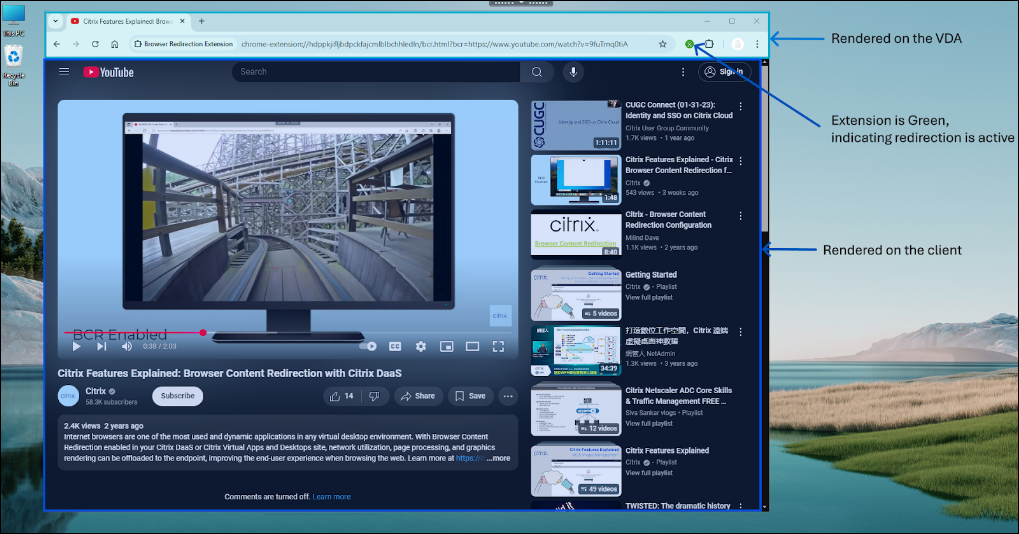1019x534 pixels.
Task: Toggle closed captions with the CC button
Action: click(395, 346)
